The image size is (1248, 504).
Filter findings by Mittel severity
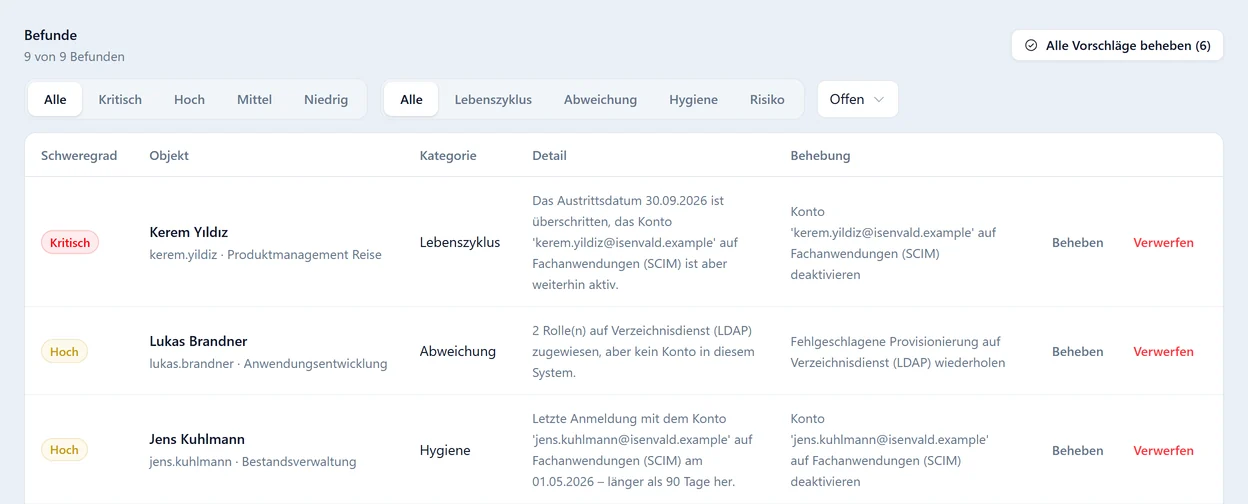click(x=254, y=99)
